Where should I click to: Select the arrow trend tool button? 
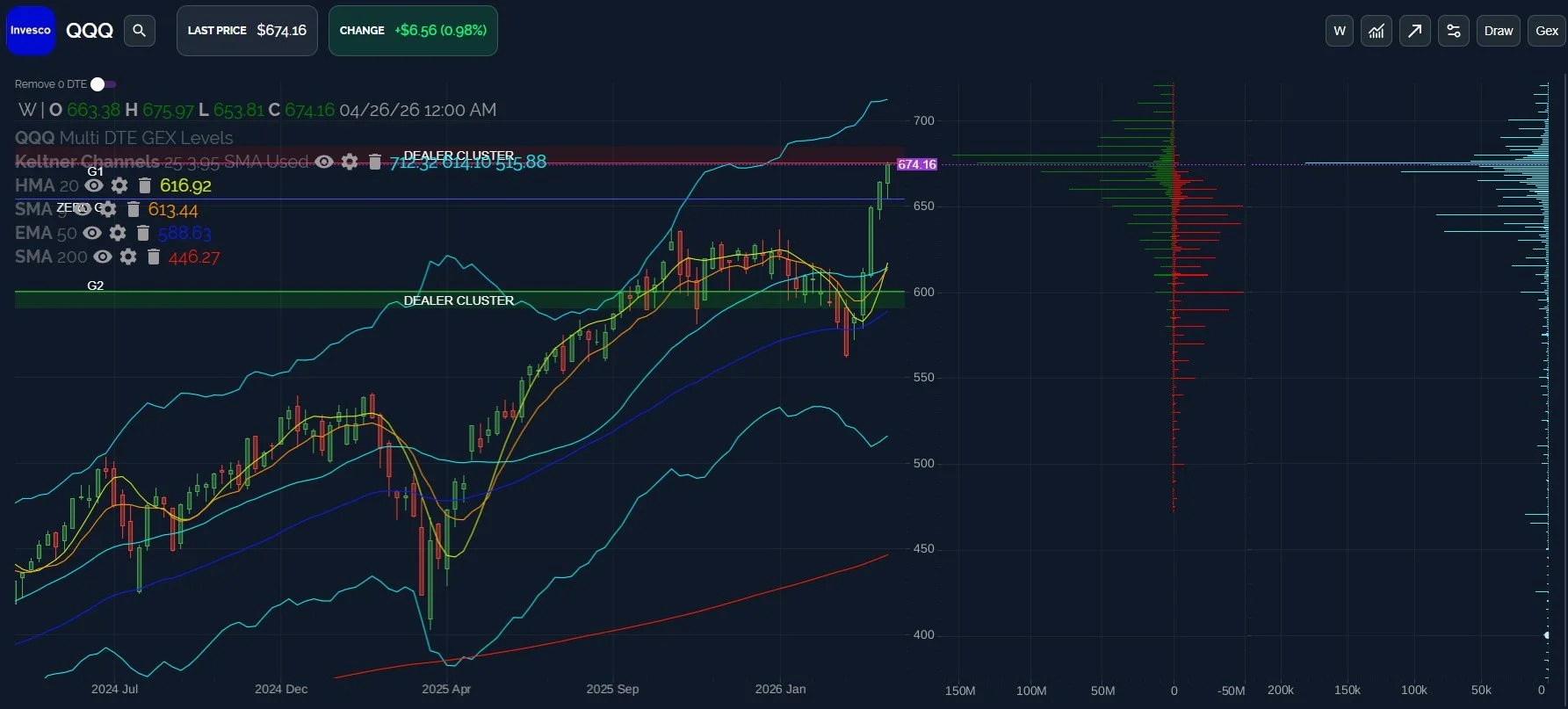coord(1414,31)
